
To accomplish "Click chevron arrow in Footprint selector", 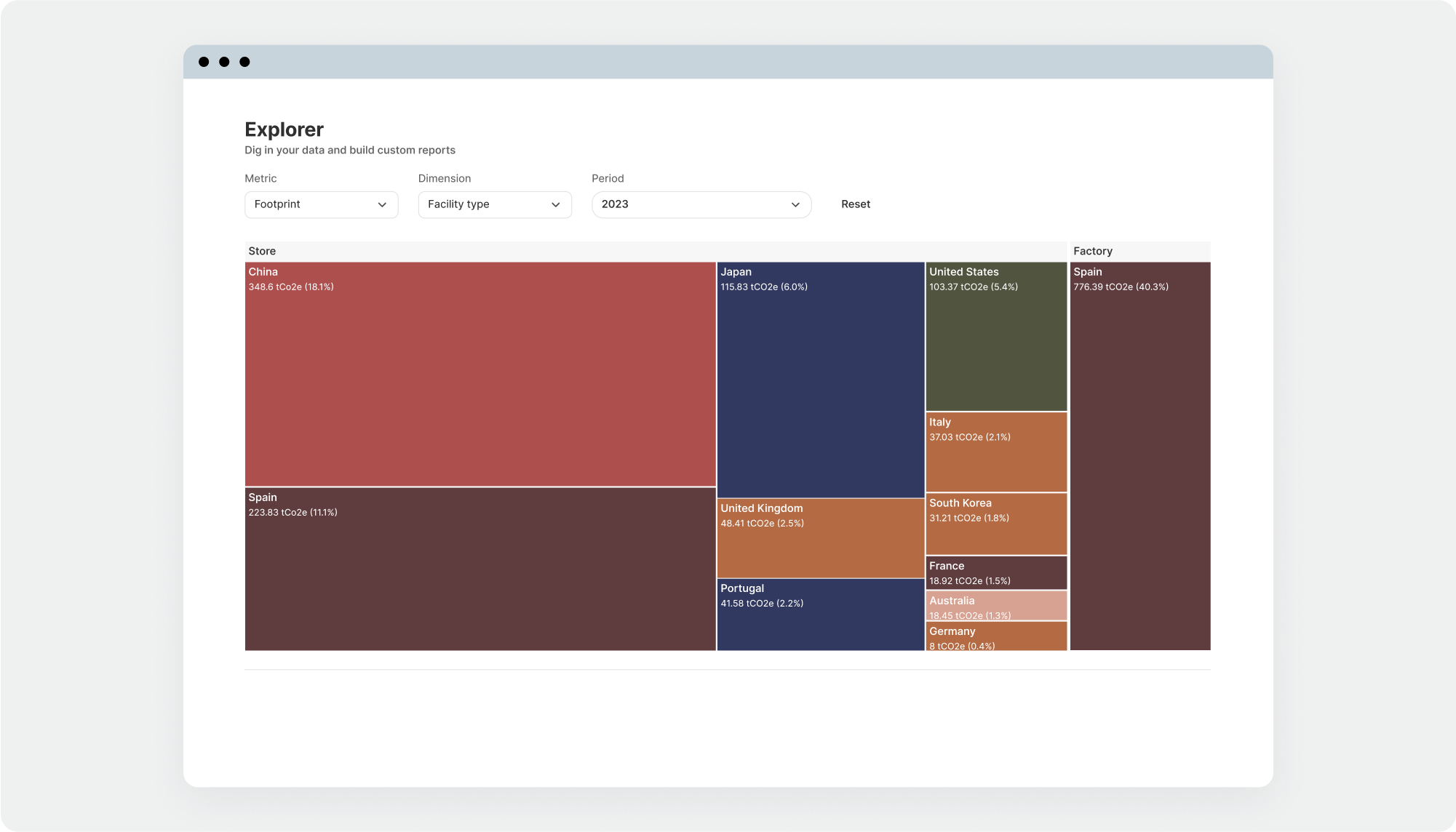I will (382, 205).
